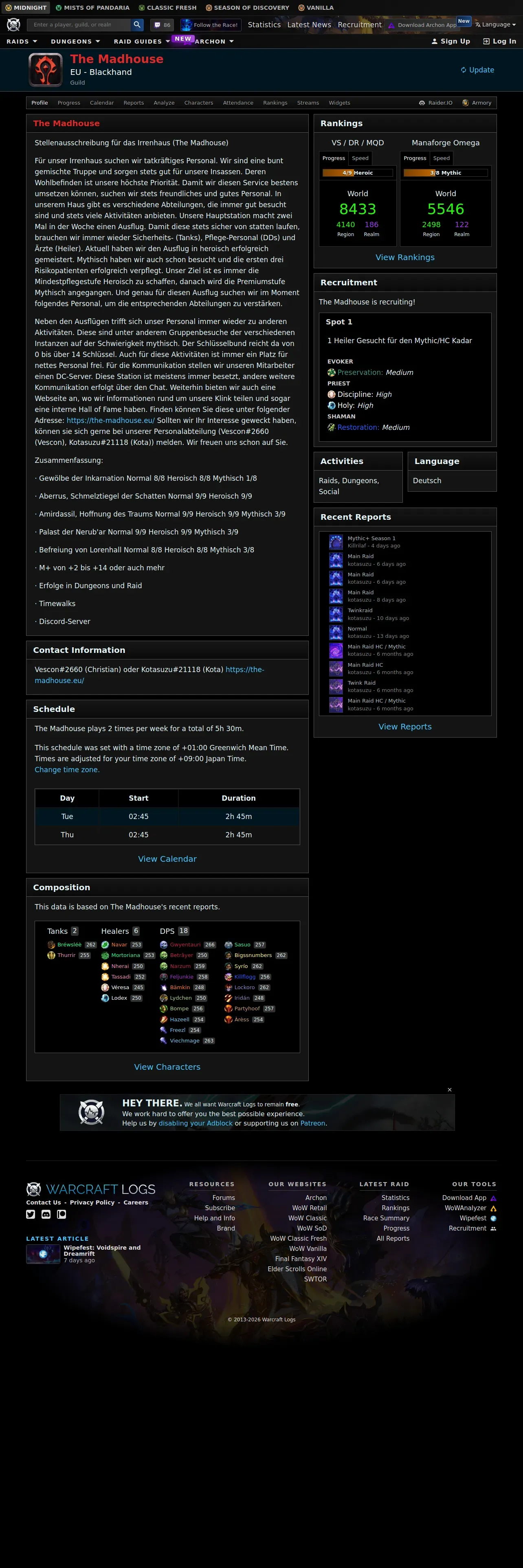
Task: Open the Reports guild tab
Action: (134, 103)
